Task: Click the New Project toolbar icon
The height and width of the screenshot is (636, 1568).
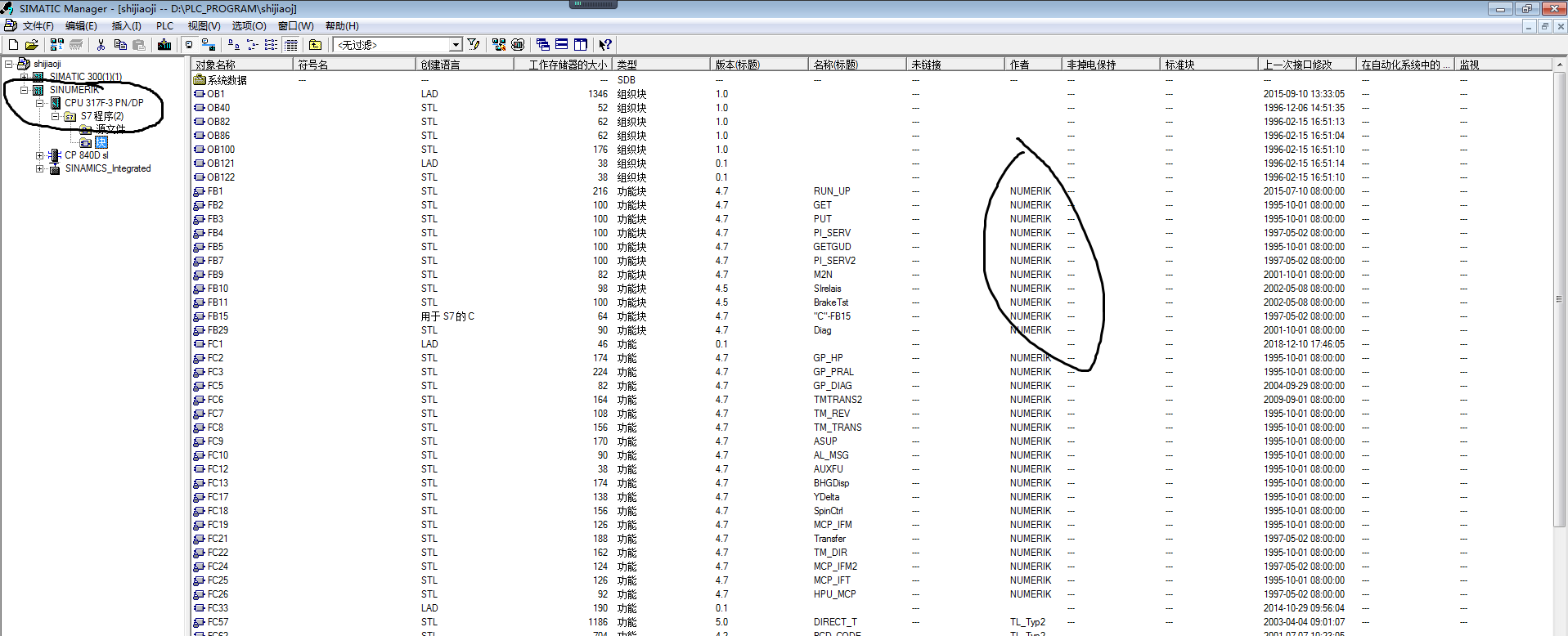Action: tap(13, 45)
